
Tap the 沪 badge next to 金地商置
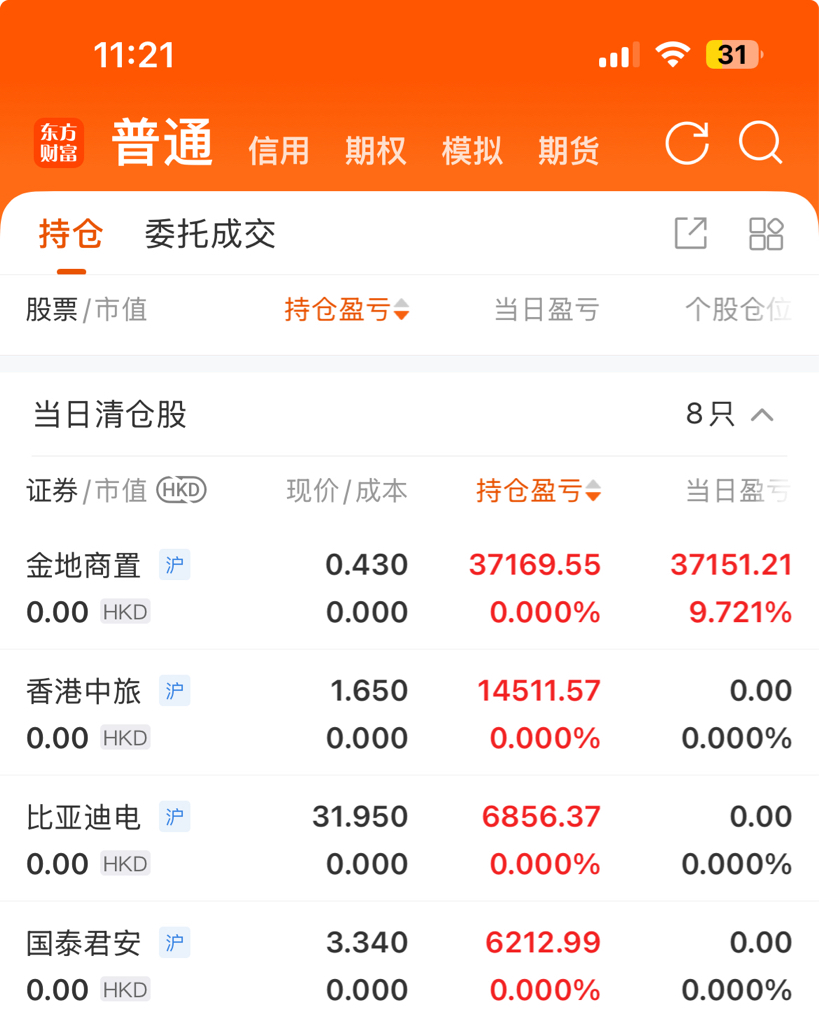click(x=174, y=565)
